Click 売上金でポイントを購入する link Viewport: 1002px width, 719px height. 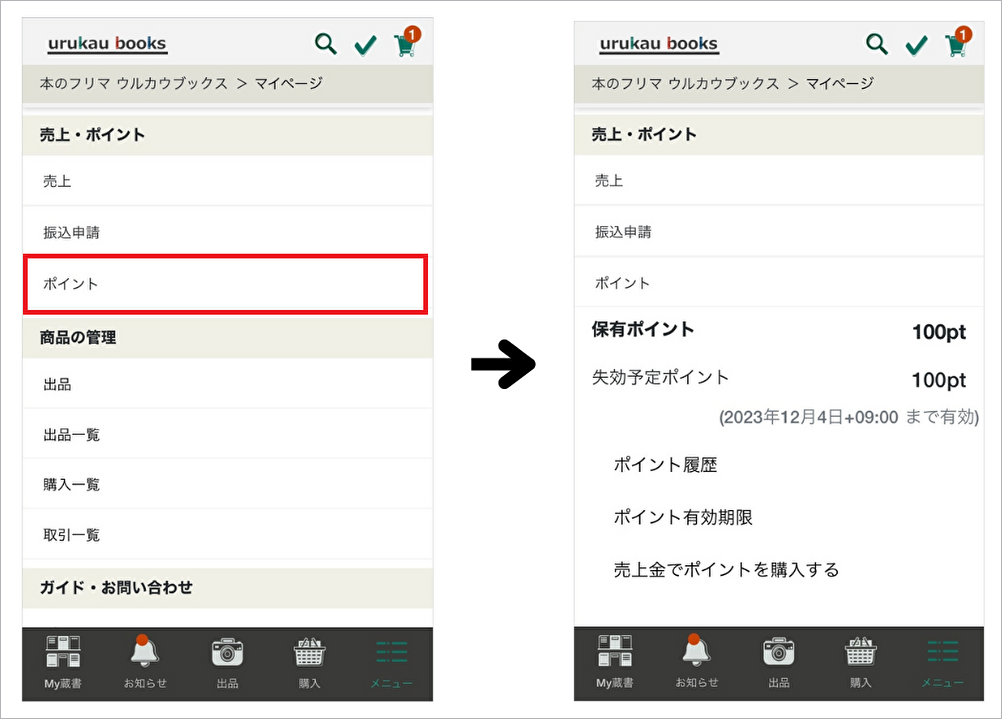(726, 570)
